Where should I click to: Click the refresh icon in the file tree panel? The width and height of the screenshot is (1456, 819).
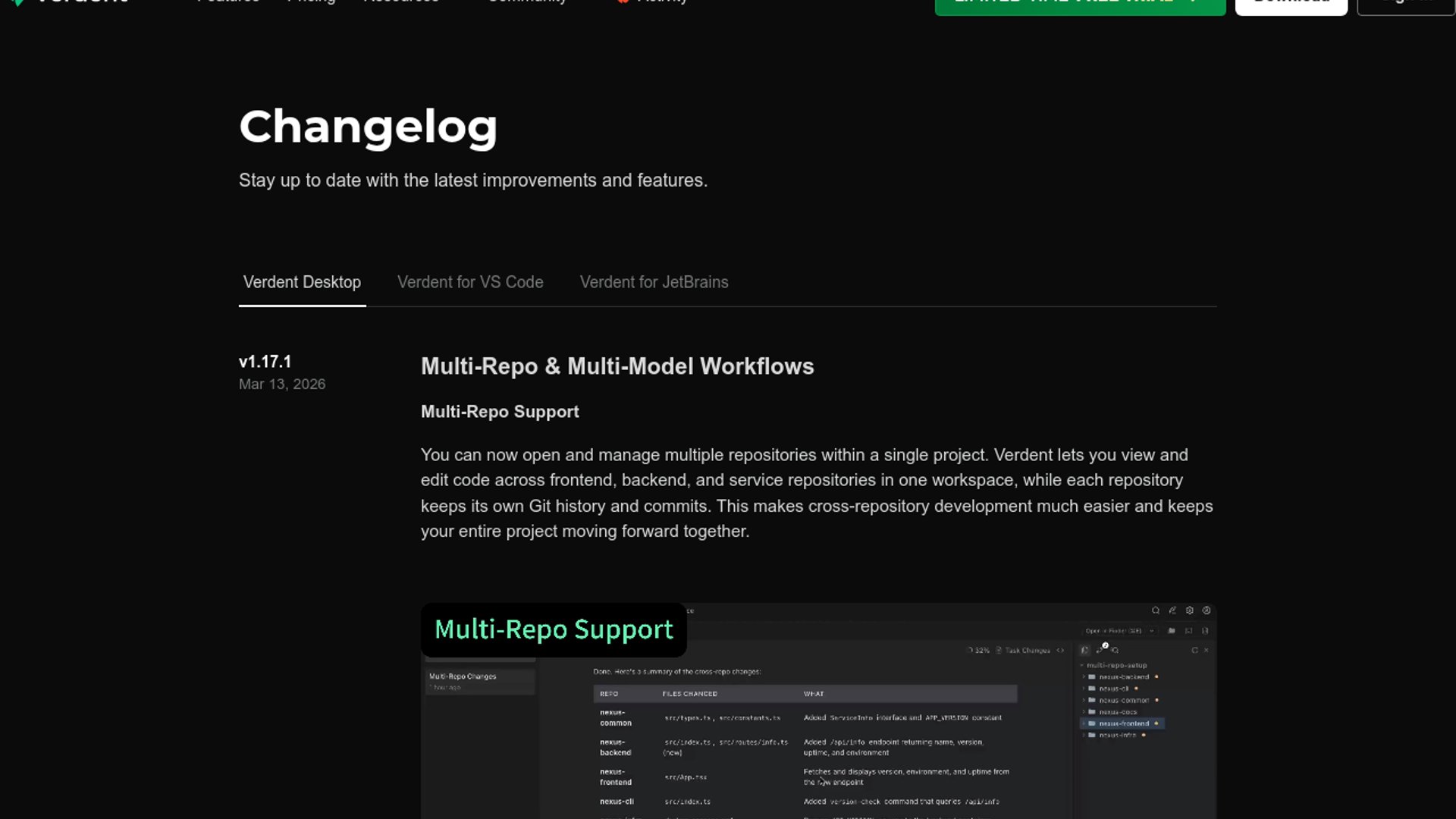click(1194, 651)
